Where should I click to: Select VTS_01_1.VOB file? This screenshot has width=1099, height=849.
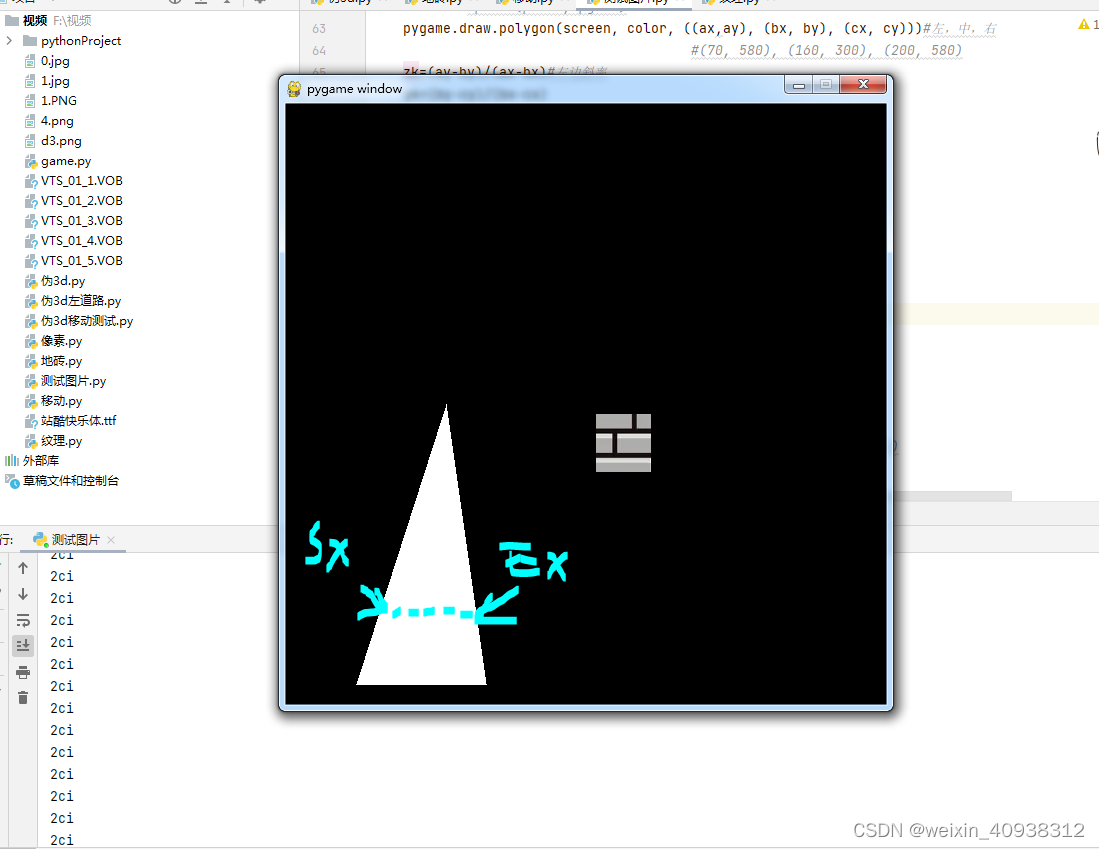74,181
